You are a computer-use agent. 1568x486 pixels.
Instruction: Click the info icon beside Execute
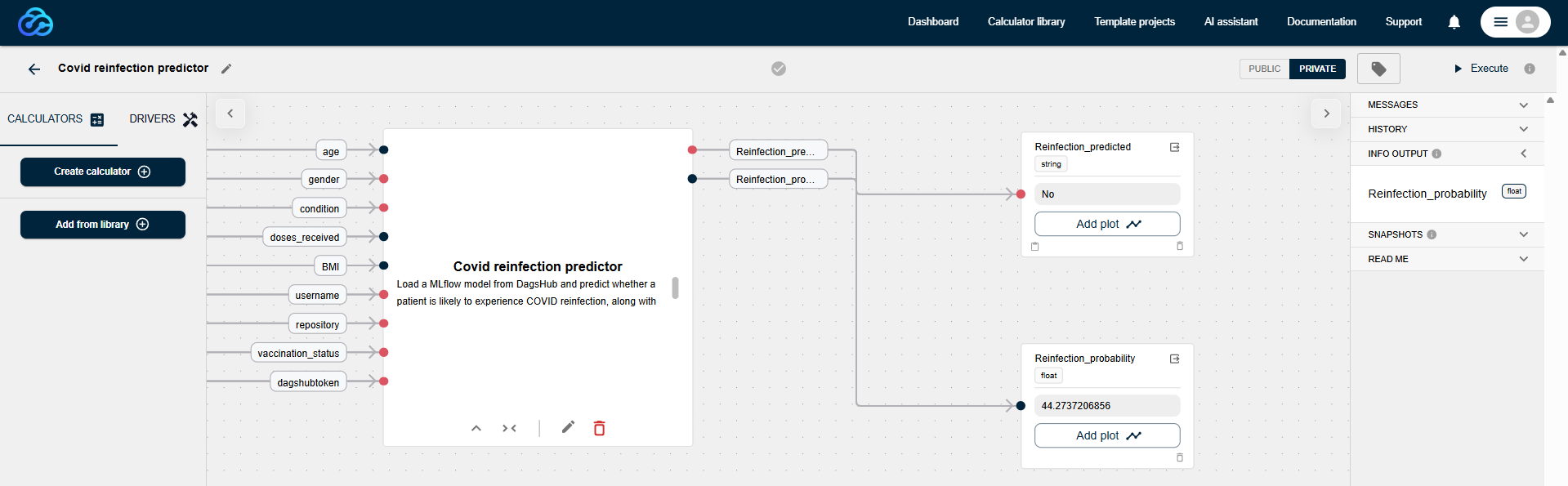(x=1530, y=69)
